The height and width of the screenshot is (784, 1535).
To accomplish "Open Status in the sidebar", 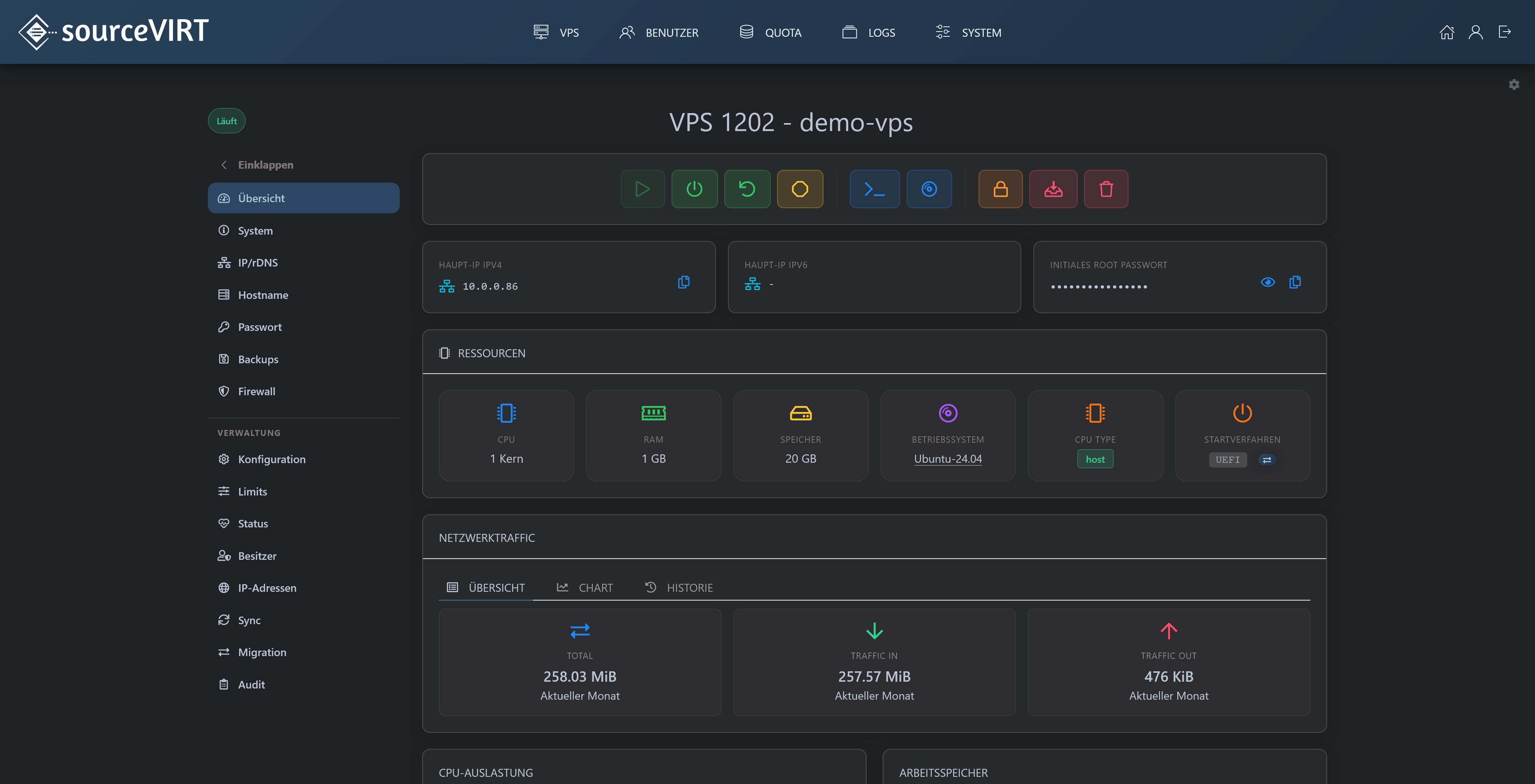I will (x=303, y=523).
